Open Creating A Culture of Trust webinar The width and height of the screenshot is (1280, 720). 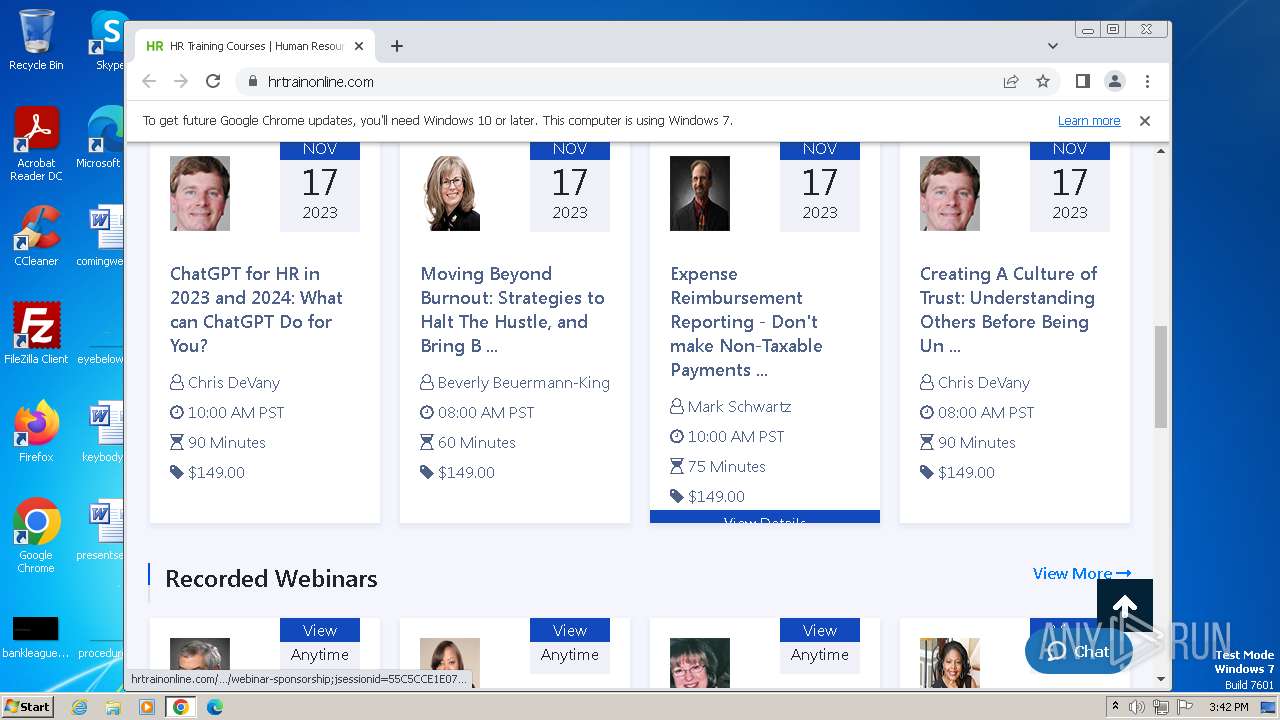pyautogui.click(x=1008, y=310)
